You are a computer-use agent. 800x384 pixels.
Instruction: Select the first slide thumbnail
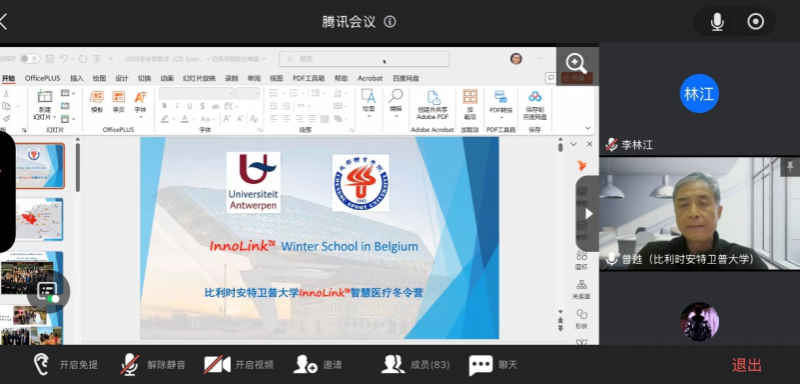click(x=40, y=166)
